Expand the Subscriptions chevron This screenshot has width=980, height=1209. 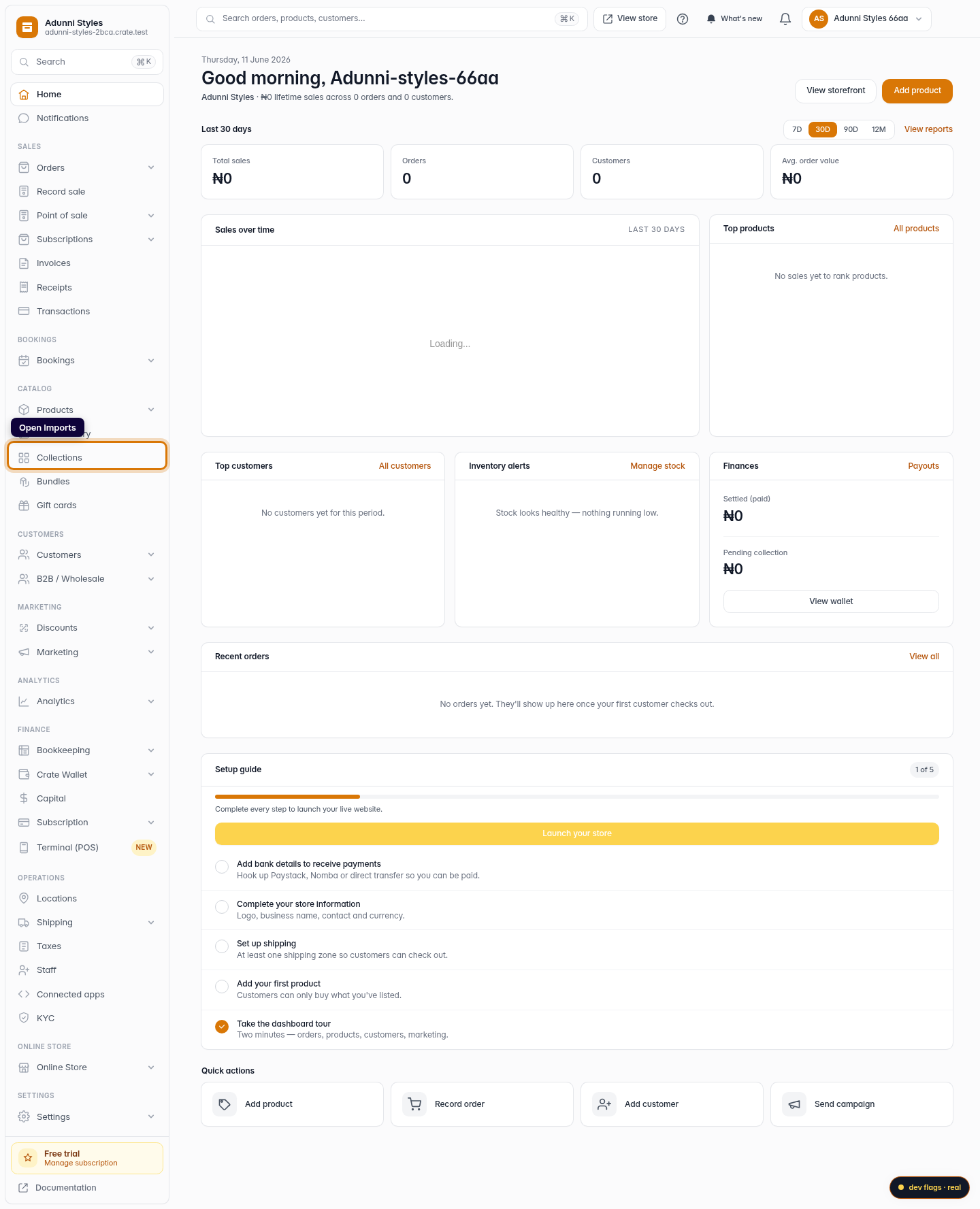(151, 239)
